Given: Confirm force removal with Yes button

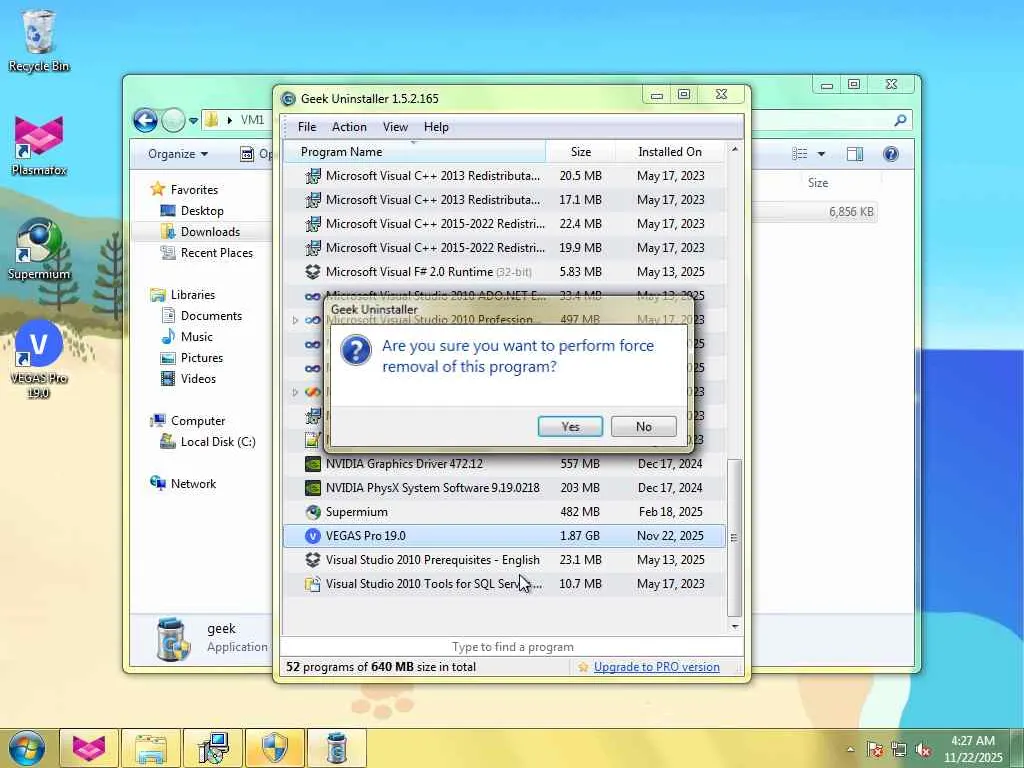Looking at the screenshot, I should 570,426.
